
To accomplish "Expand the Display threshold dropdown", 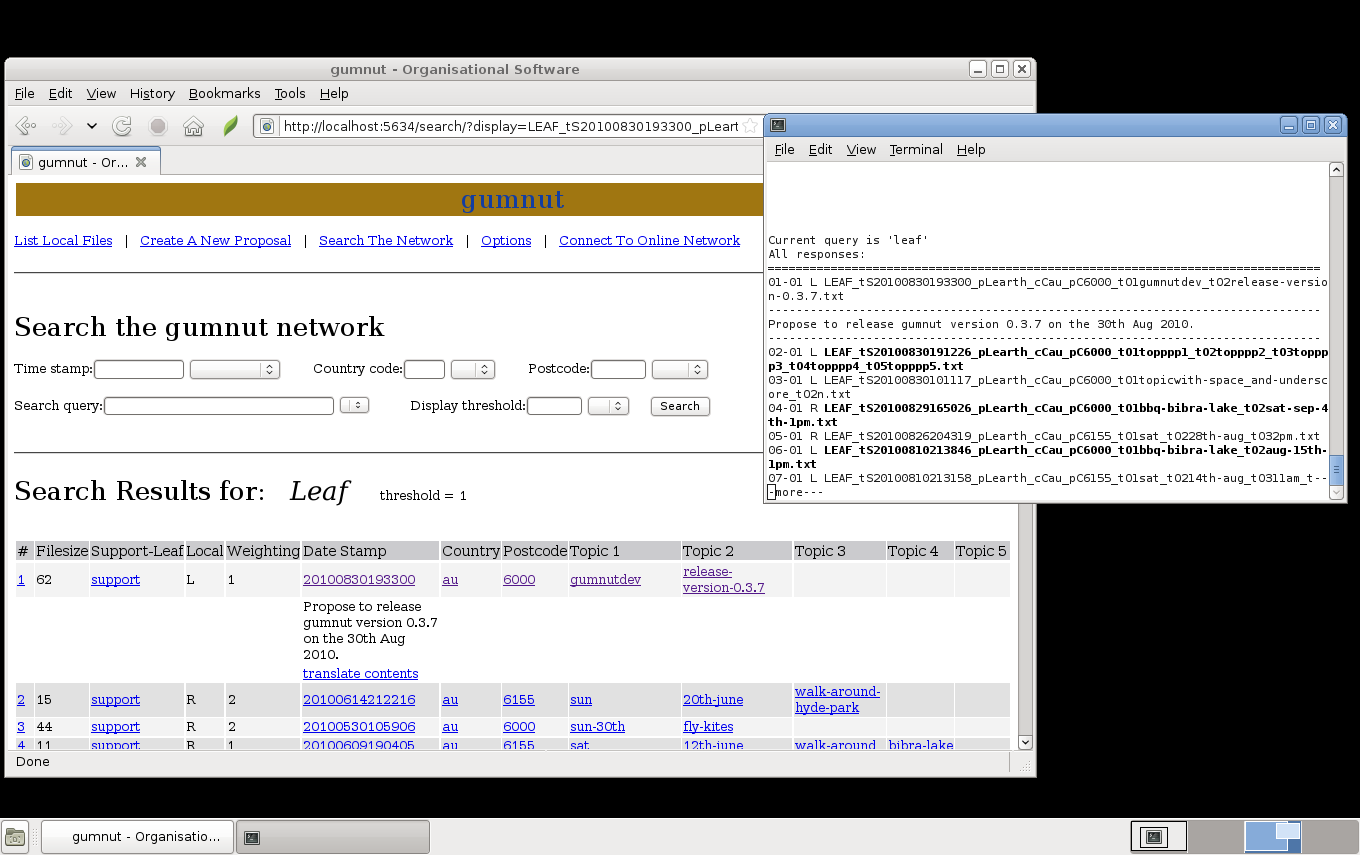I will point(608,406).
